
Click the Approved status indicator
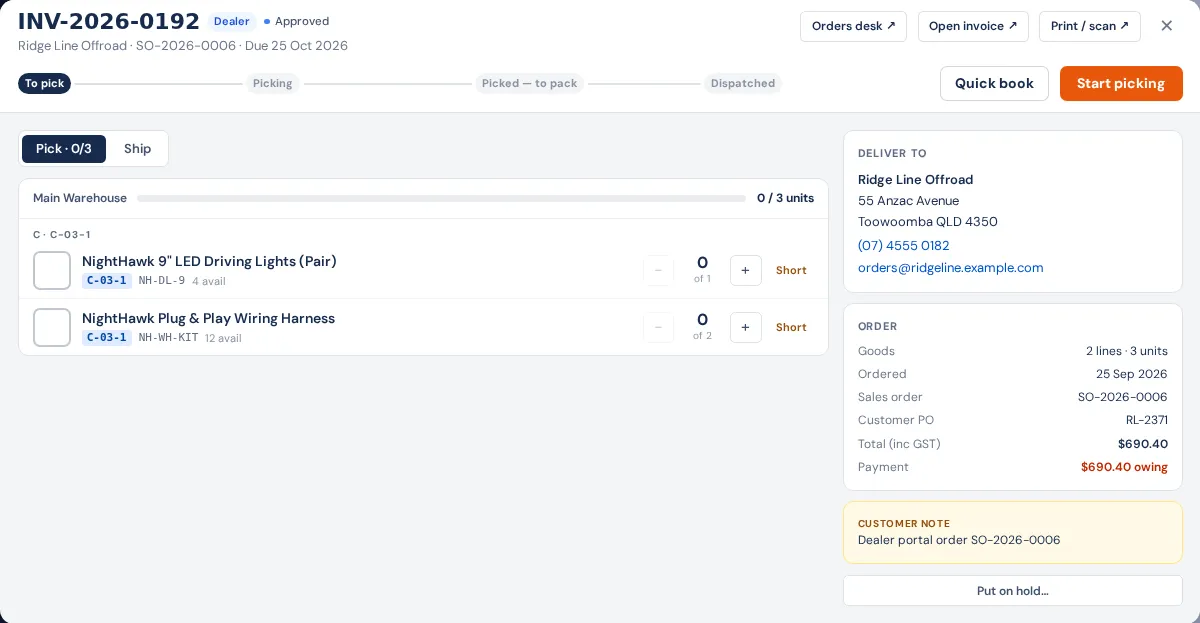pos(296,21)
